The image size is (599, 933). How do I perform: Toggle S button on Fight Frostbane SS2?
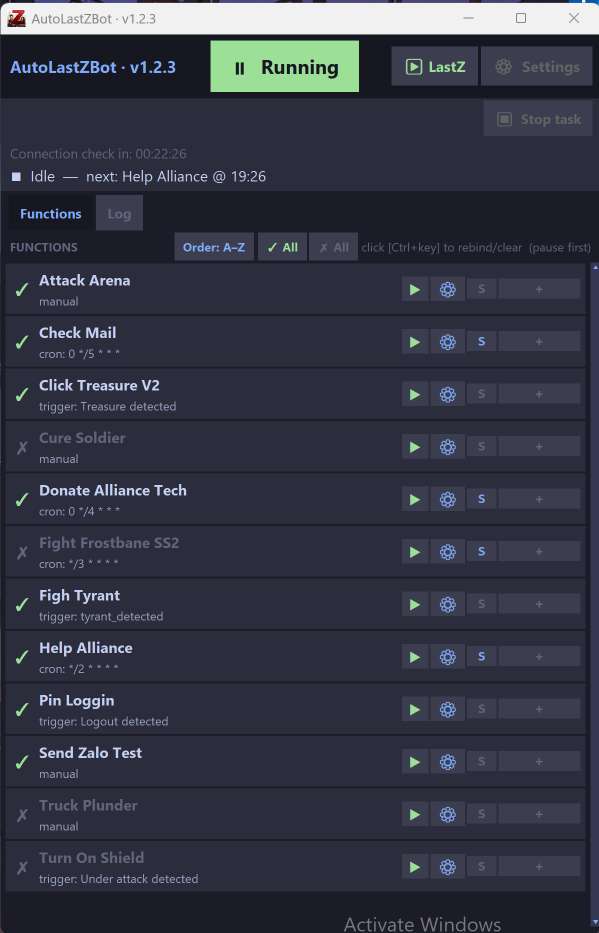[481, 552]
